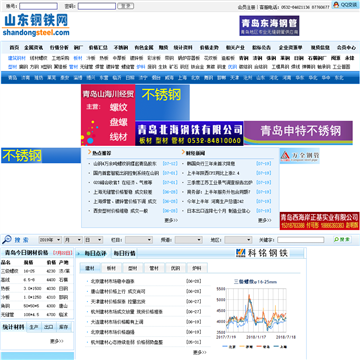Expand the 频道 channel dropdown

point(189,240)
